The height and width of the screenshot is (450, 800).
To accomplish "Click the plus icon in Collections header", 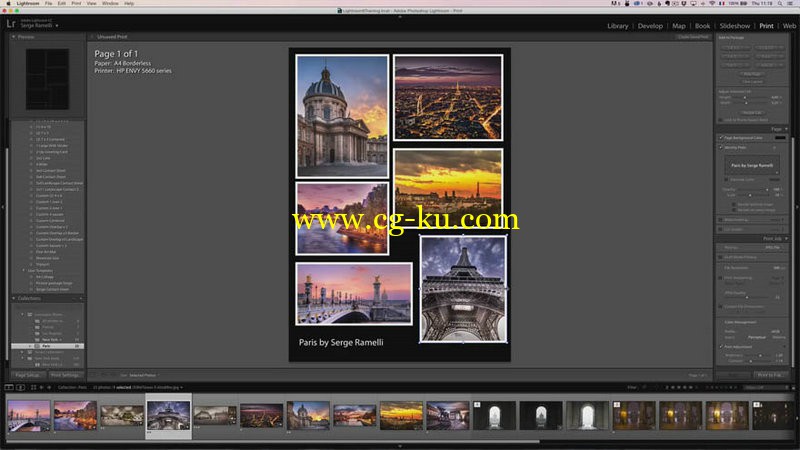I will [x=81, y=298].
